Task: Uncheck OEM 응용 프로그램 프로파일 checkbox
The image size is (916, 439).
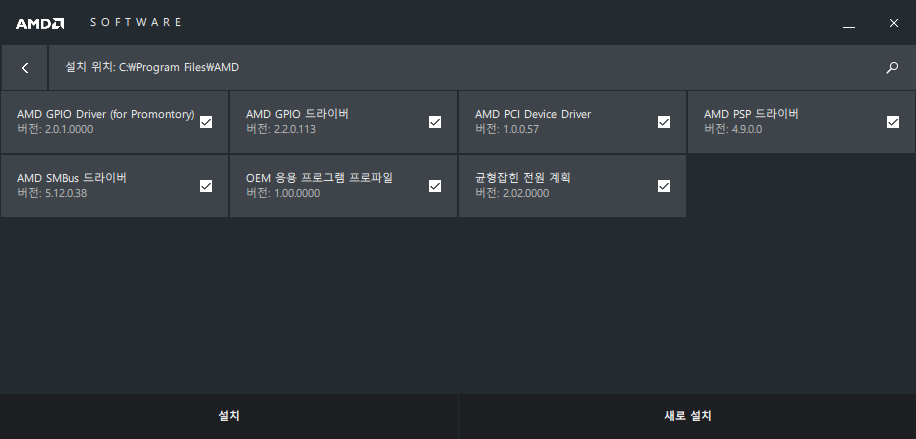Action: click(435, 186)
